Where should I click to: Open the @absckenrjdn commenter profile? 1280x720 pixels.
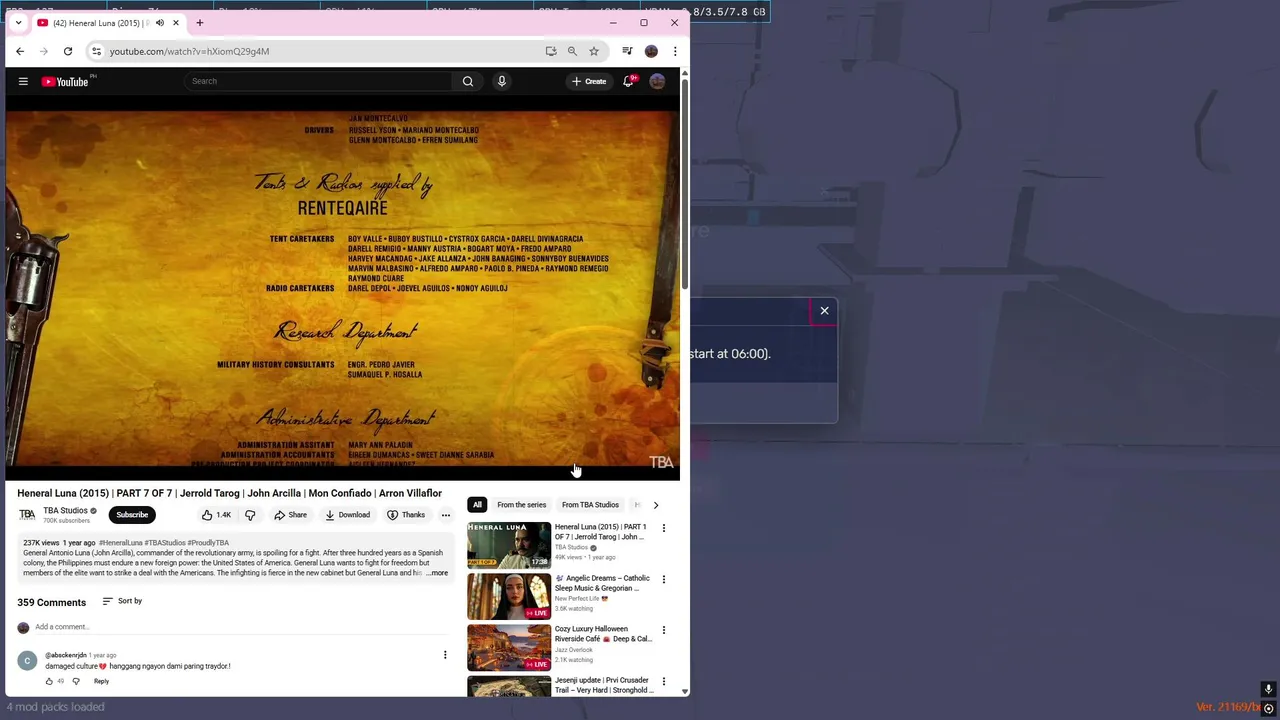coord(66,655)
